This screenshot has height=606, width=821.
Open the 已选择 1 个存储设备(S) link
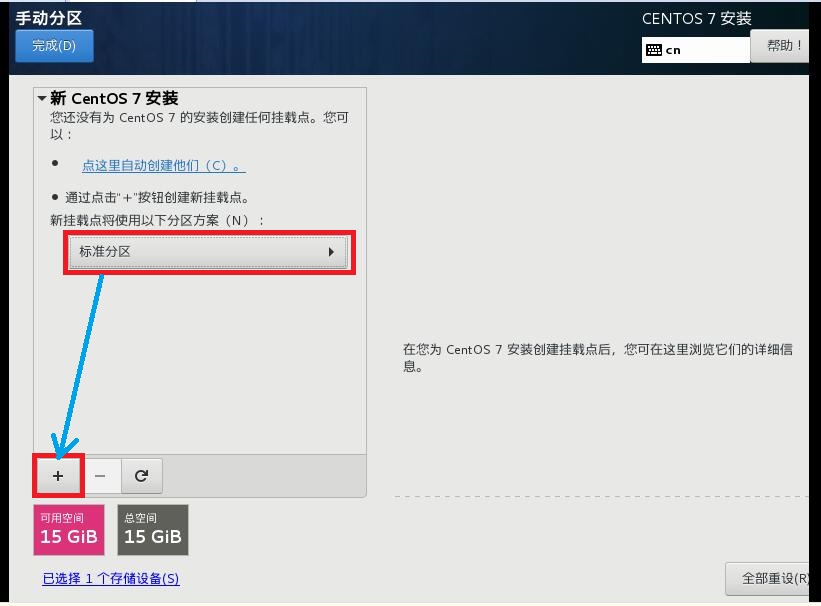tap(110, 578)
